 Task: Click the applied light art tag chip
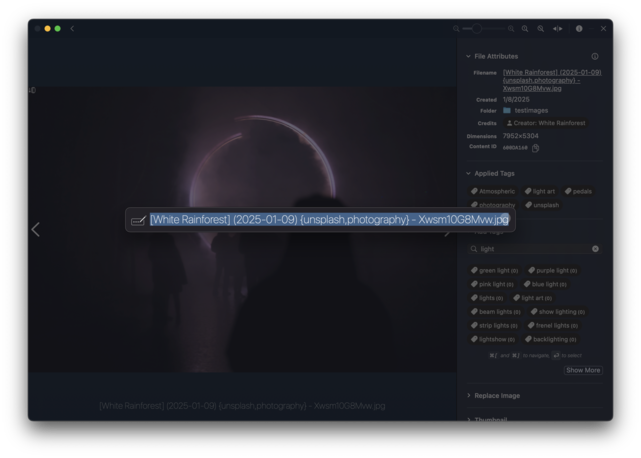[540, 191]
